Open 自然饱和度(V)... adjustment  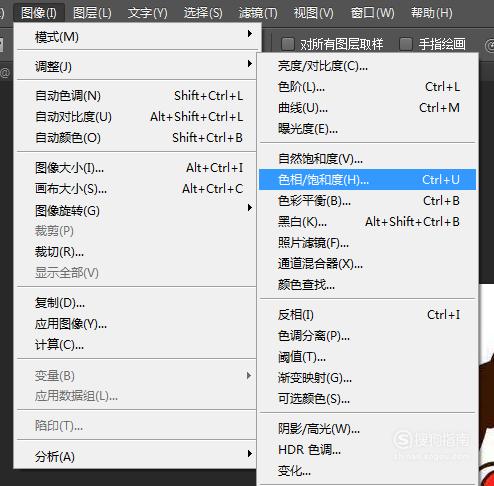[x=367, y=159]
